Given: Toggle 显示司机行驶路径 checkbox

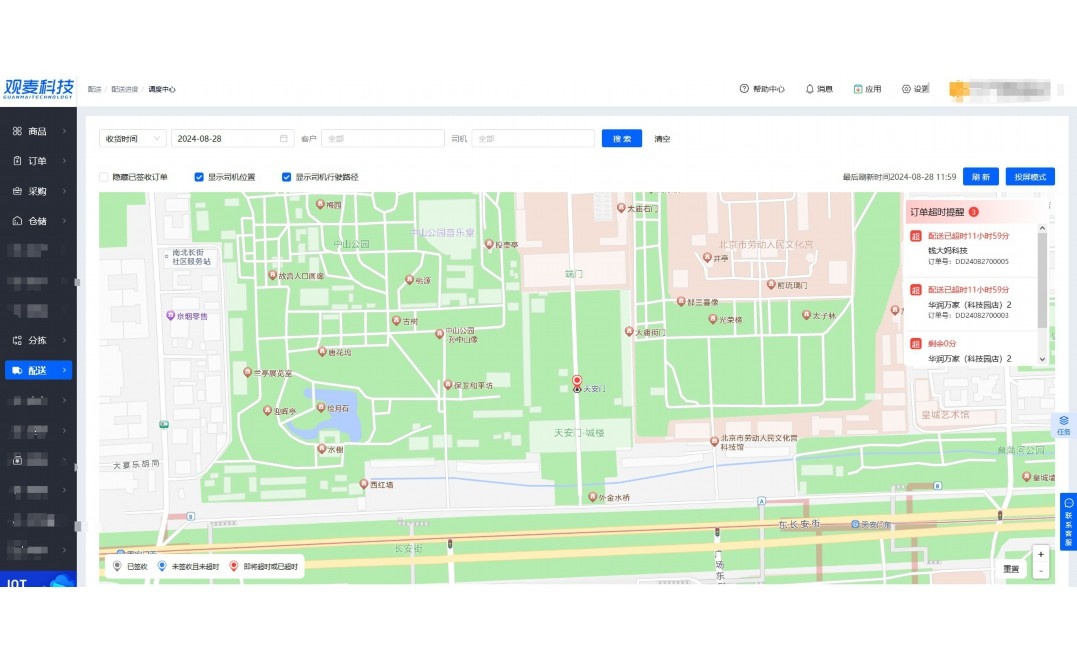Looking at the screenshot, I should click(287, 177).
